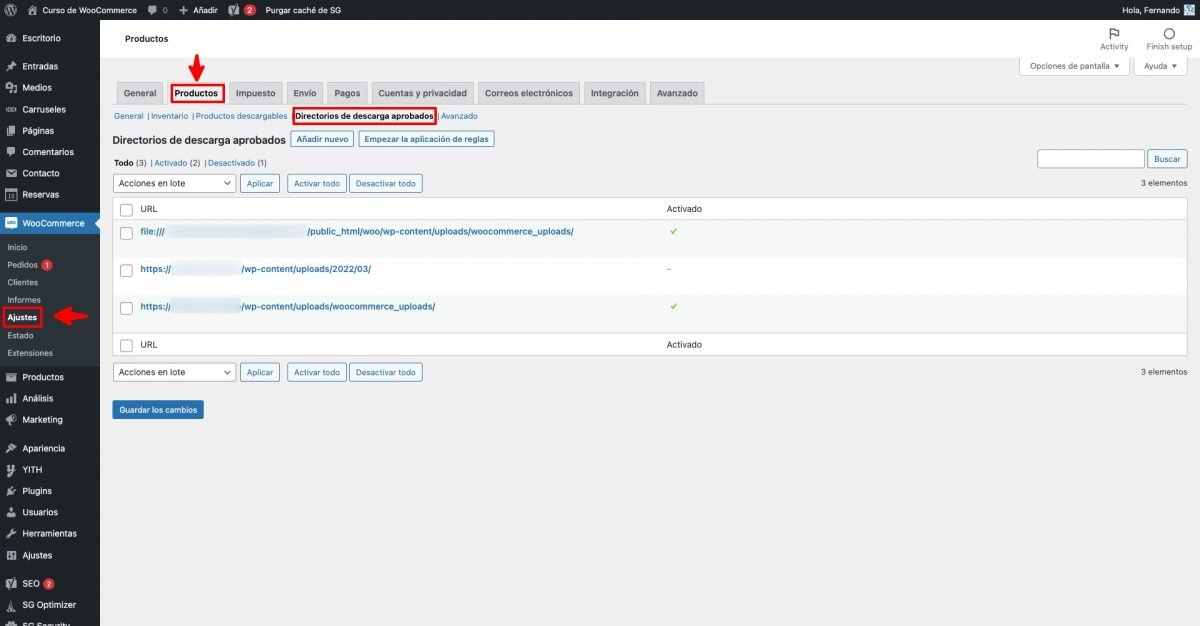Click the WordPress logo in admin bar
1200x626 pixels.
[12, 10]
